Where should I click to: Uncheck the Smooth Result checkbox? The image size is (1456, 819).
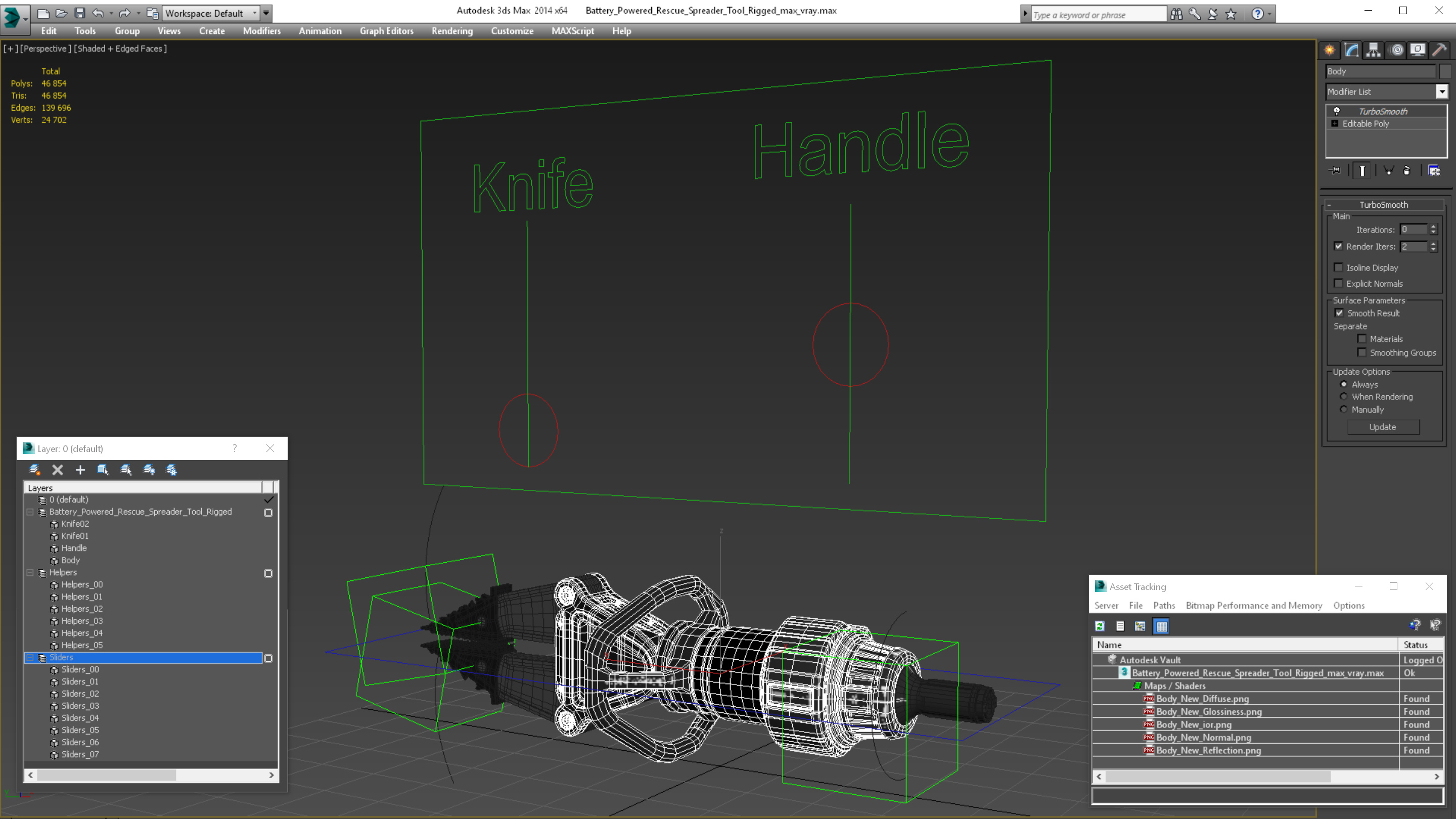(x=1339, y=313)
